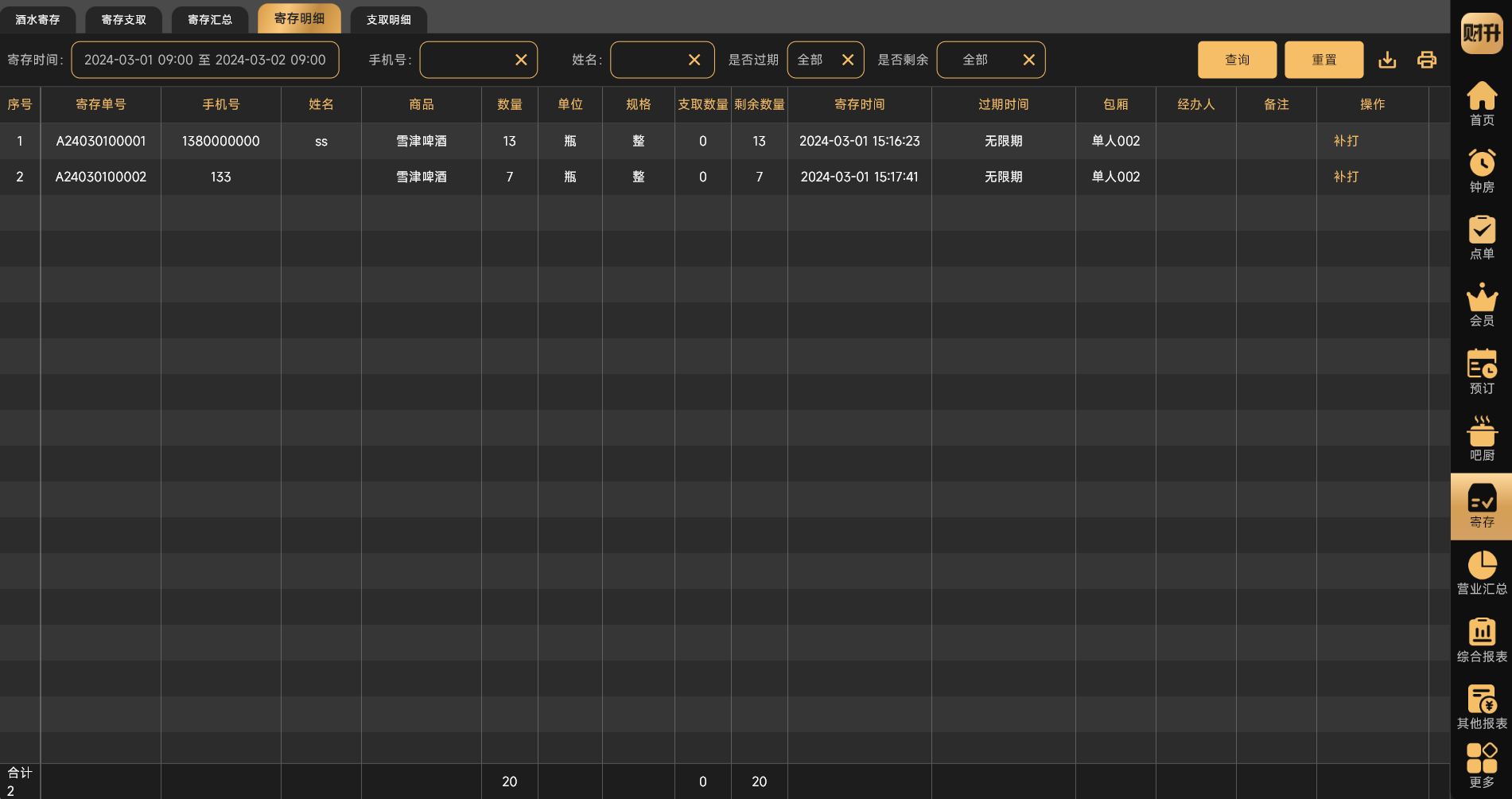Open the 会员 member crown icon
The image size is (1512, 799).
1481,304
